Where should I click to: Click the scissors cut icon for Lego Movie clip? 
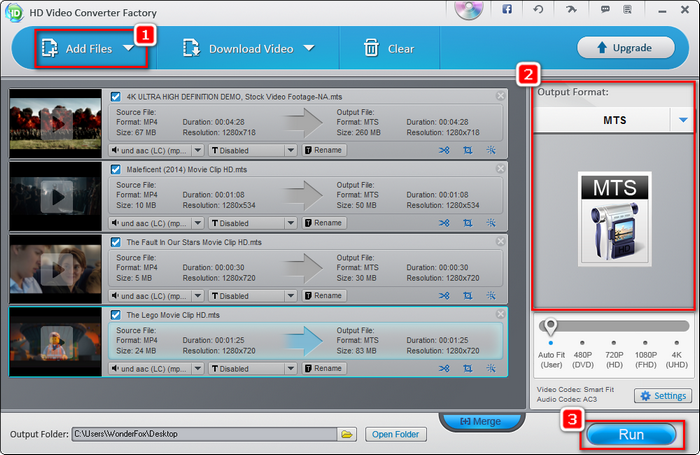tap(444, 368)
